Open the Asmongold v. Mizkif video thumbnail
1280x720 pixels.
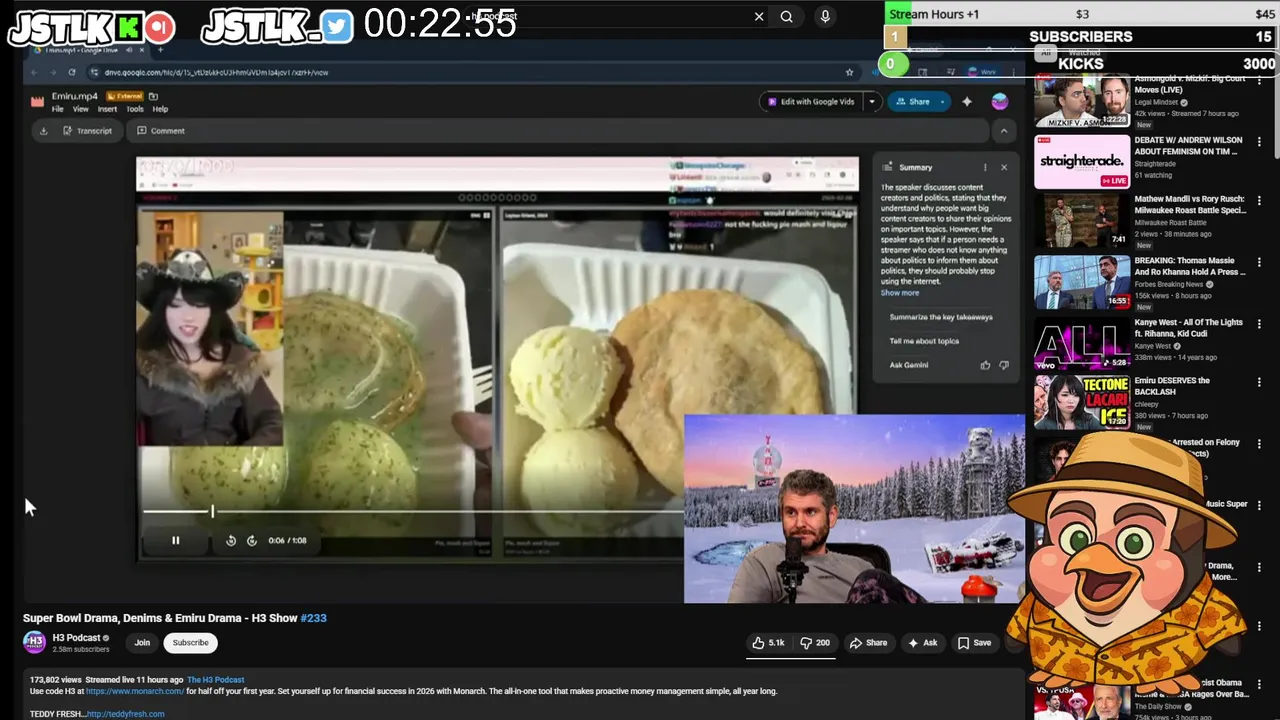point(1081,101)
